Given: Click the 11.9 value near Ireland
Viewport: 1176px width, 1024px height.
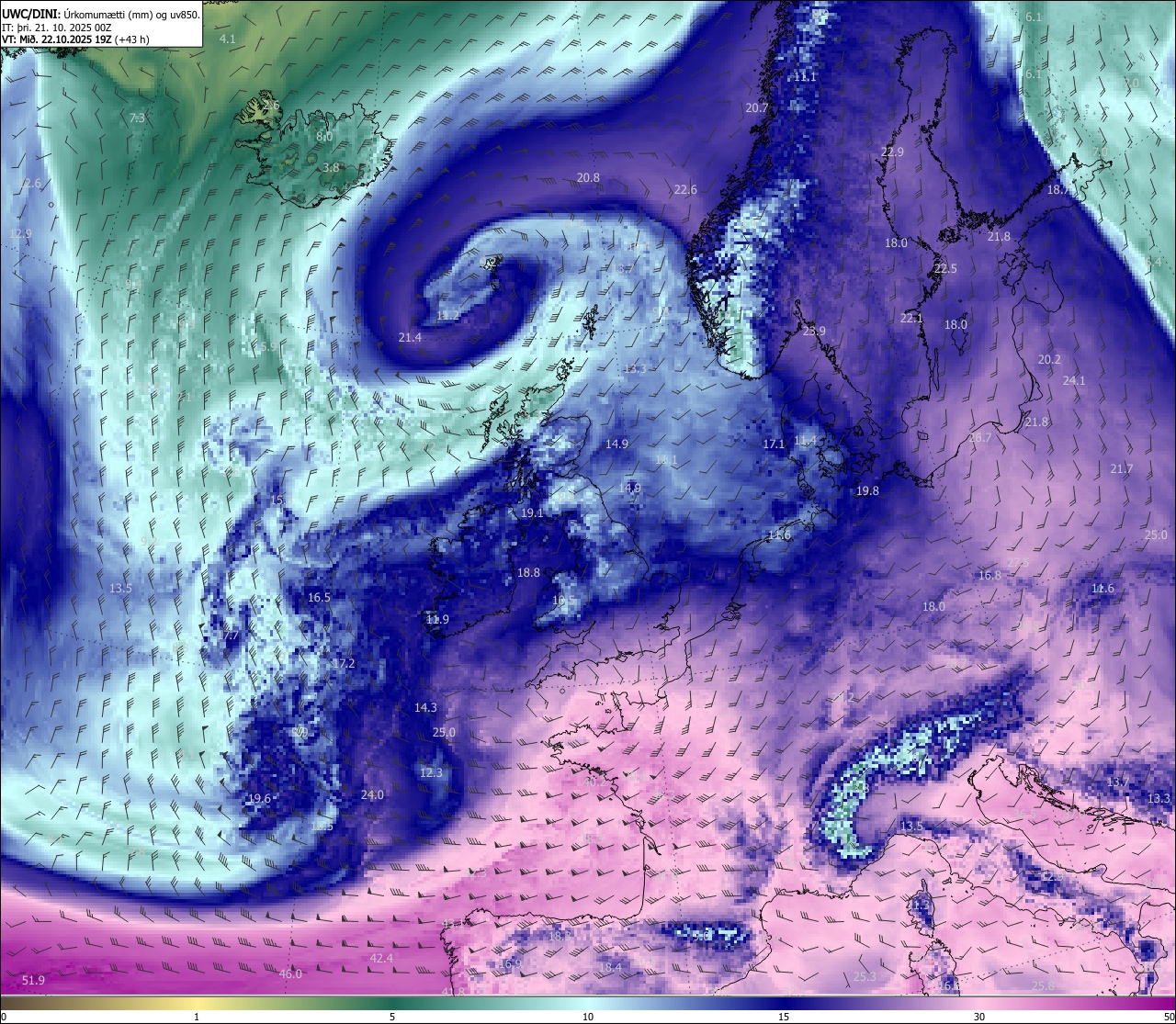Looking at the screenshot, I should (437, 620).
